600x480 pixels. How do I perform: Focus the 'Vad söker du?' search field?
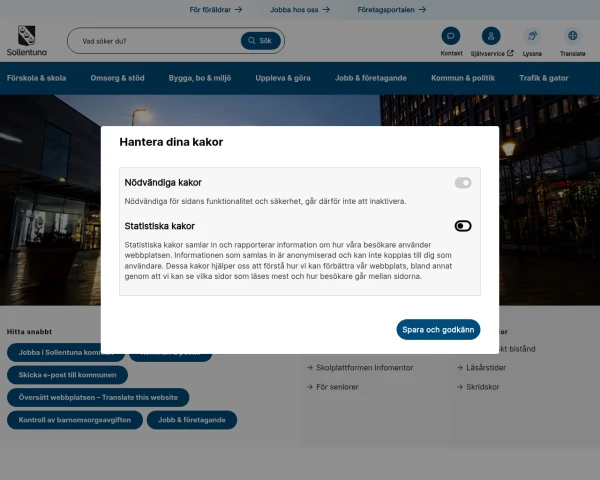(x=155, y=41)
